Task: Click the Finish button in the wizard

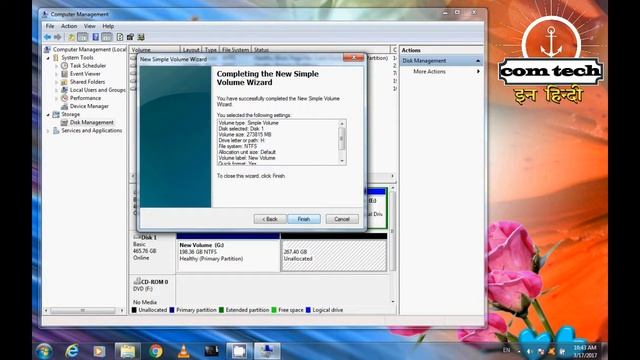Action: (x=304, y=219)
